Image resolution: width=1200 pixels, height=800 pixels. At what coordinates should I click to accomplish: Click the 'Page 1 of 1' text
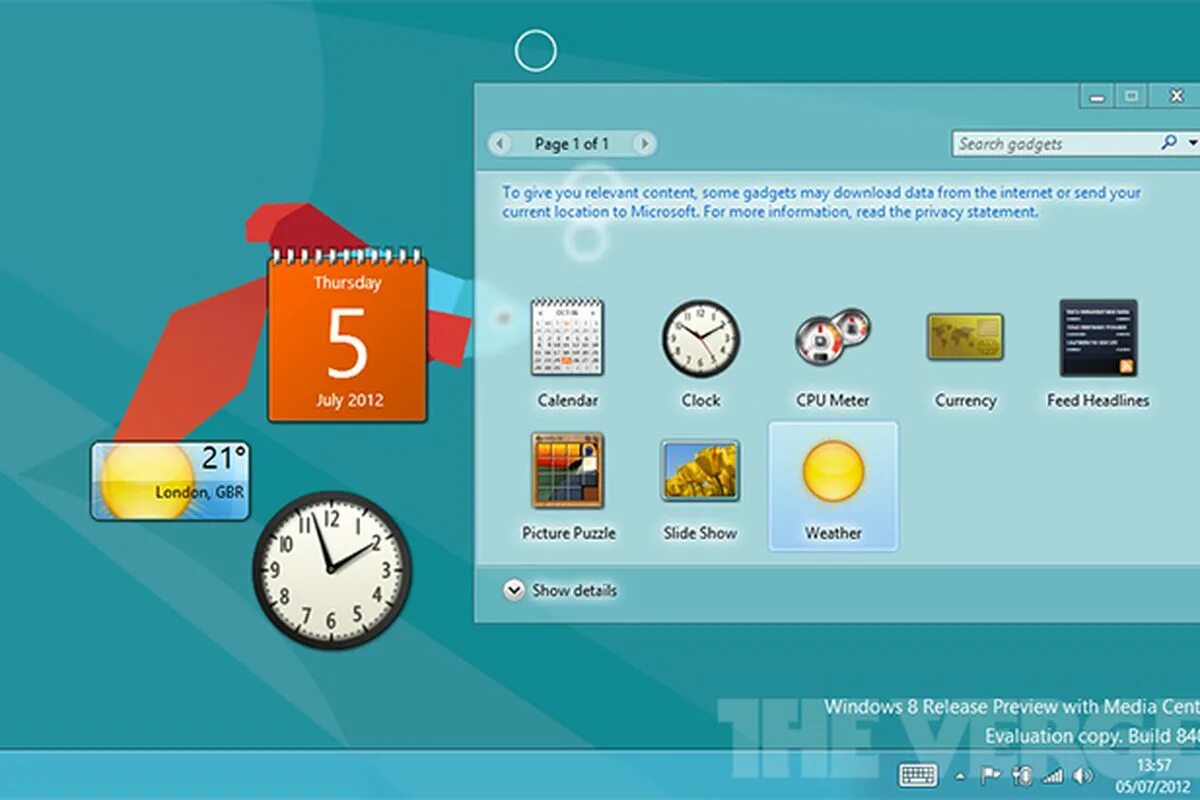click(572, 144)
